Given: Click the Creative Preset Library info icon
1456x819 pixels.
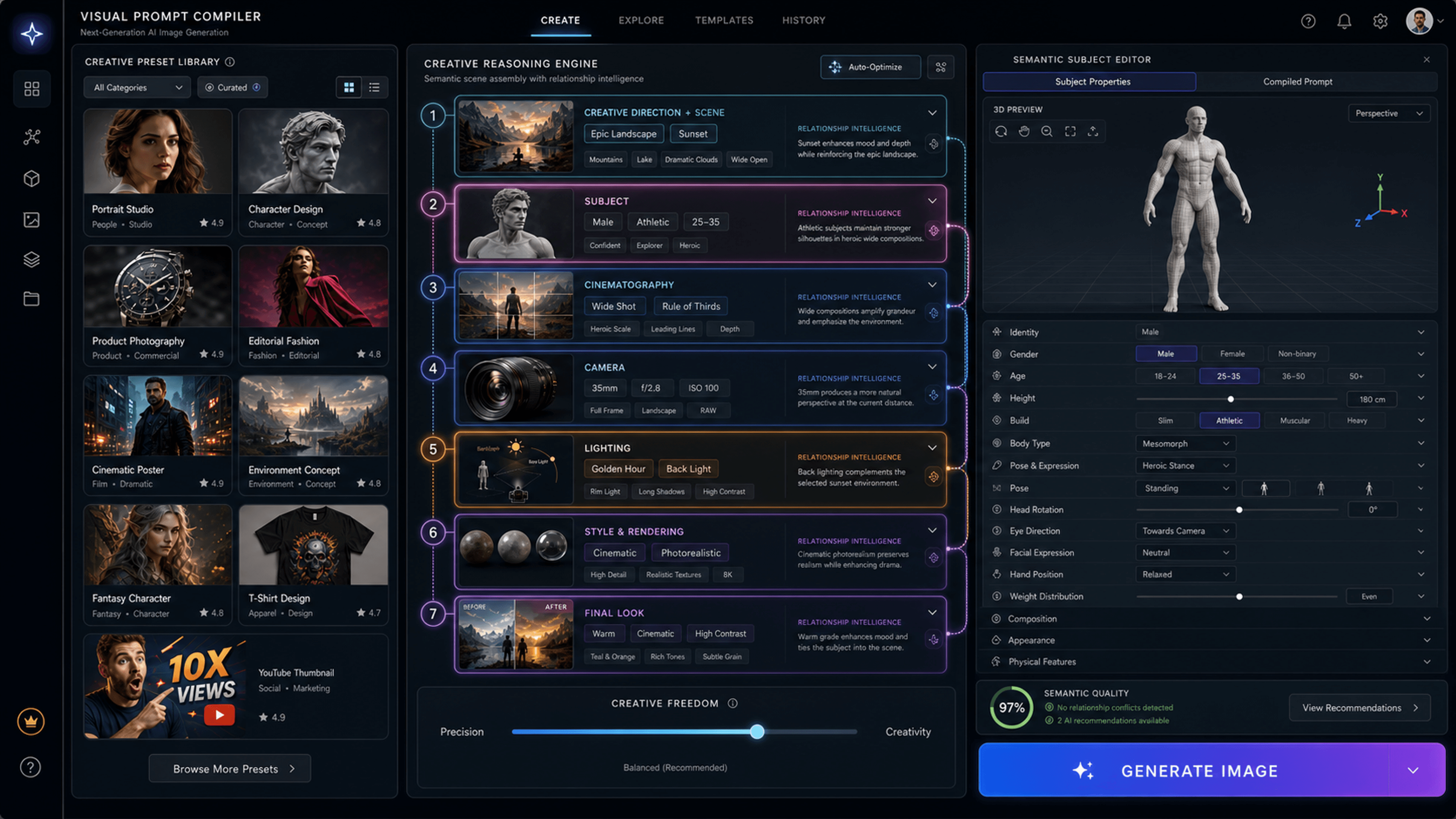Looking at the screenshot, I should click(230, 61).
